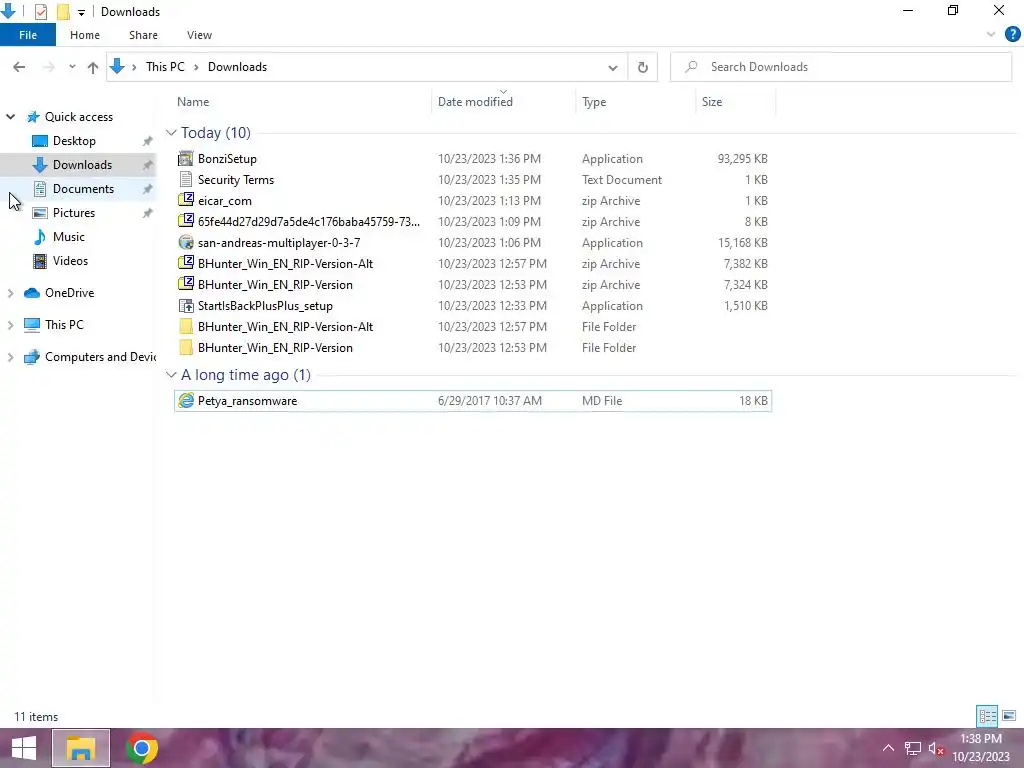
Task: Refresh the Downloads folder view
Action: pyautogui.click(x=643, y=67)
